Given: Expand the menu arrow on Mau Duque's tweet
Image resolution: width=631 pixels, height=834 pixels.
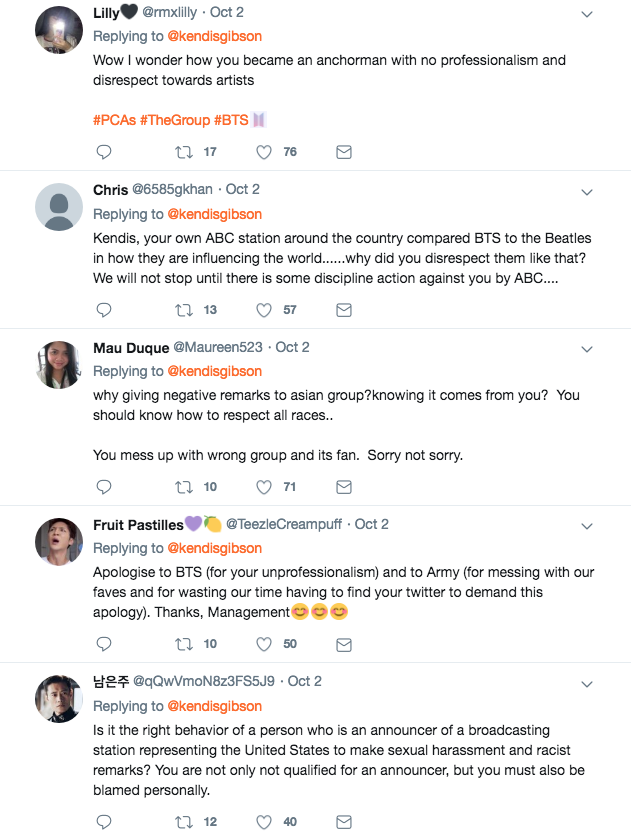Looking at the screenshot, I should [x=588, y=349].
